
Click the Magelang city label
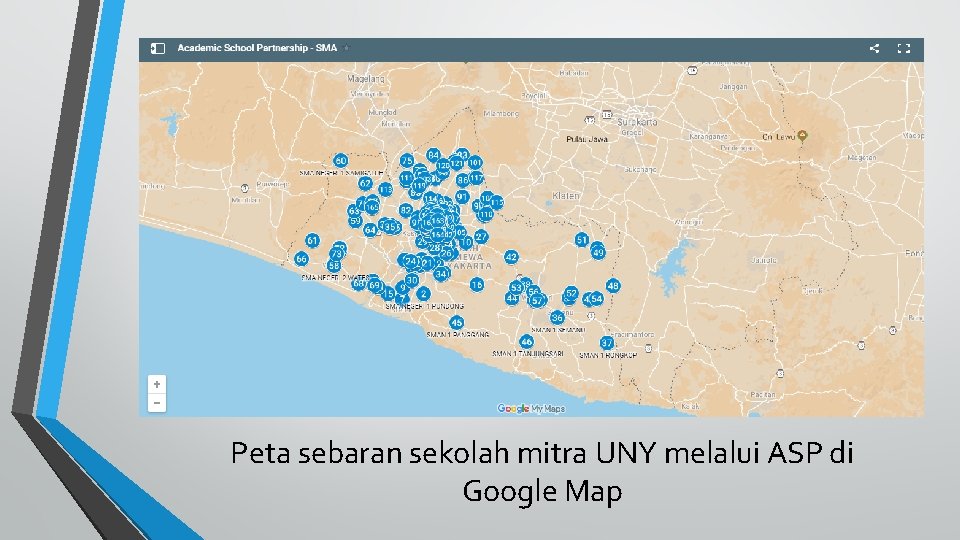pyautogui.click(x=366, y=78)
